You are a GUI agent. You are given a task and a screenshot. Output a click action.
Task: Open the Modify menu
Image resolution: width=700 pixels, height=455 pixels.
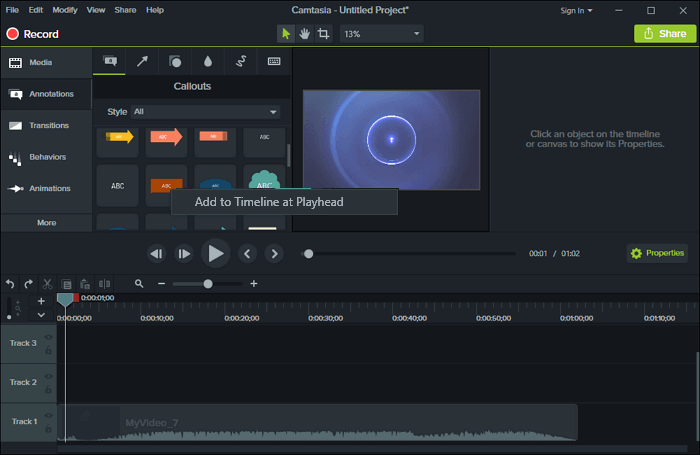coord(65,10)
